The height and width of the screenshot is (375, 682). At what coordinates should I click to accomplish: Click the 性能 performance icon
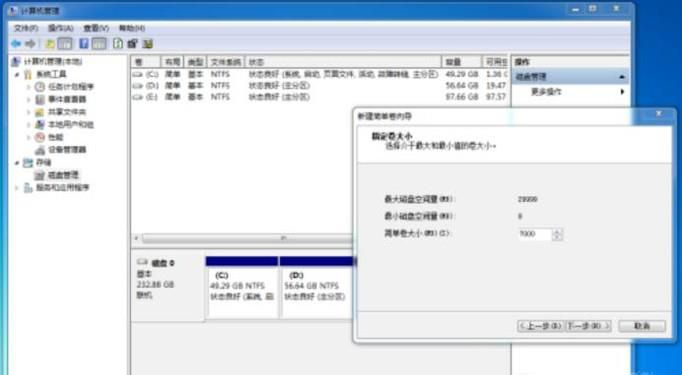tap(40, 137)
